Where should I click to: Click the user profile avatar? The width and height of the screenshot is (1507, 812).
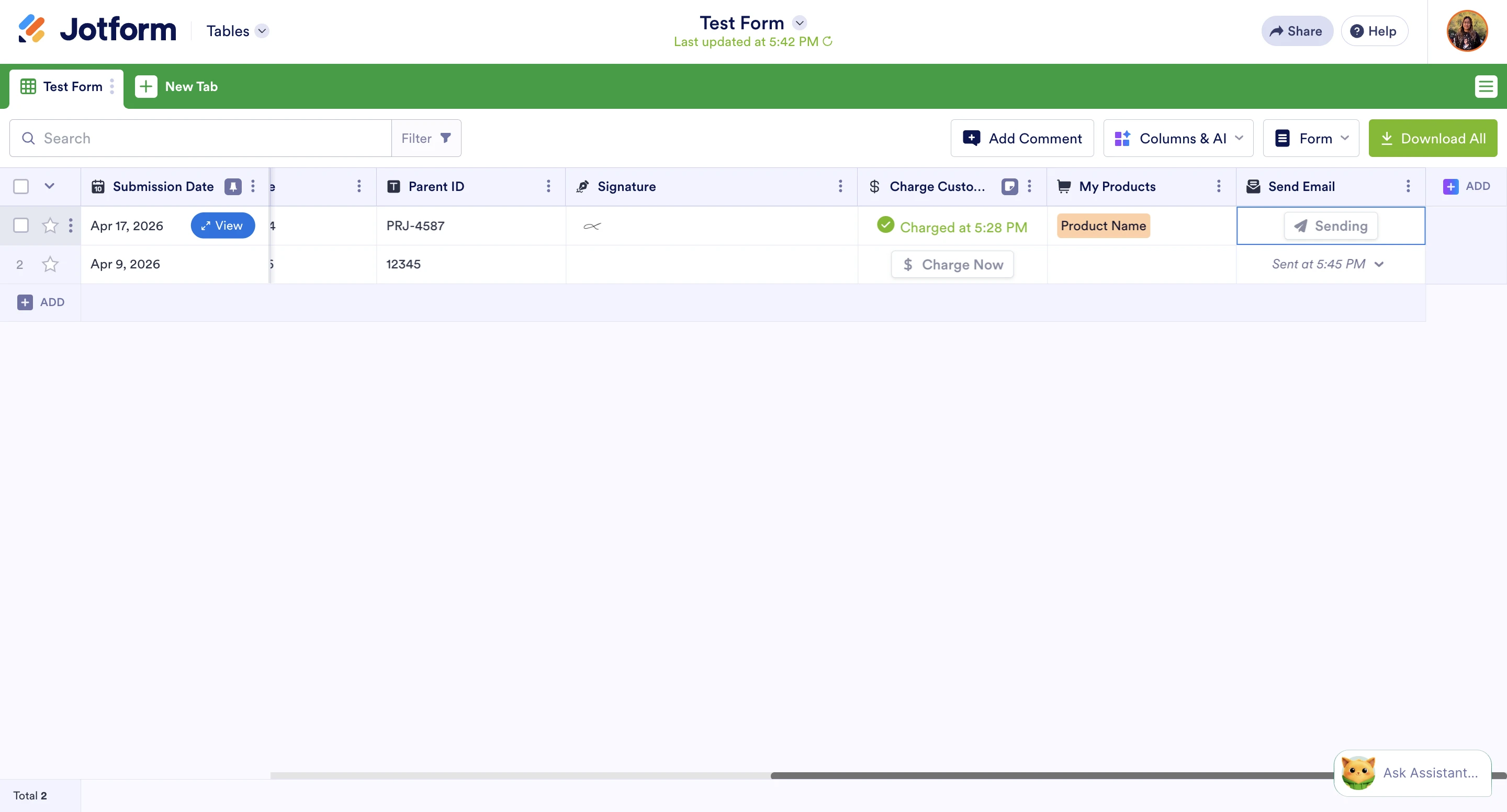(x=1467, y=31)
